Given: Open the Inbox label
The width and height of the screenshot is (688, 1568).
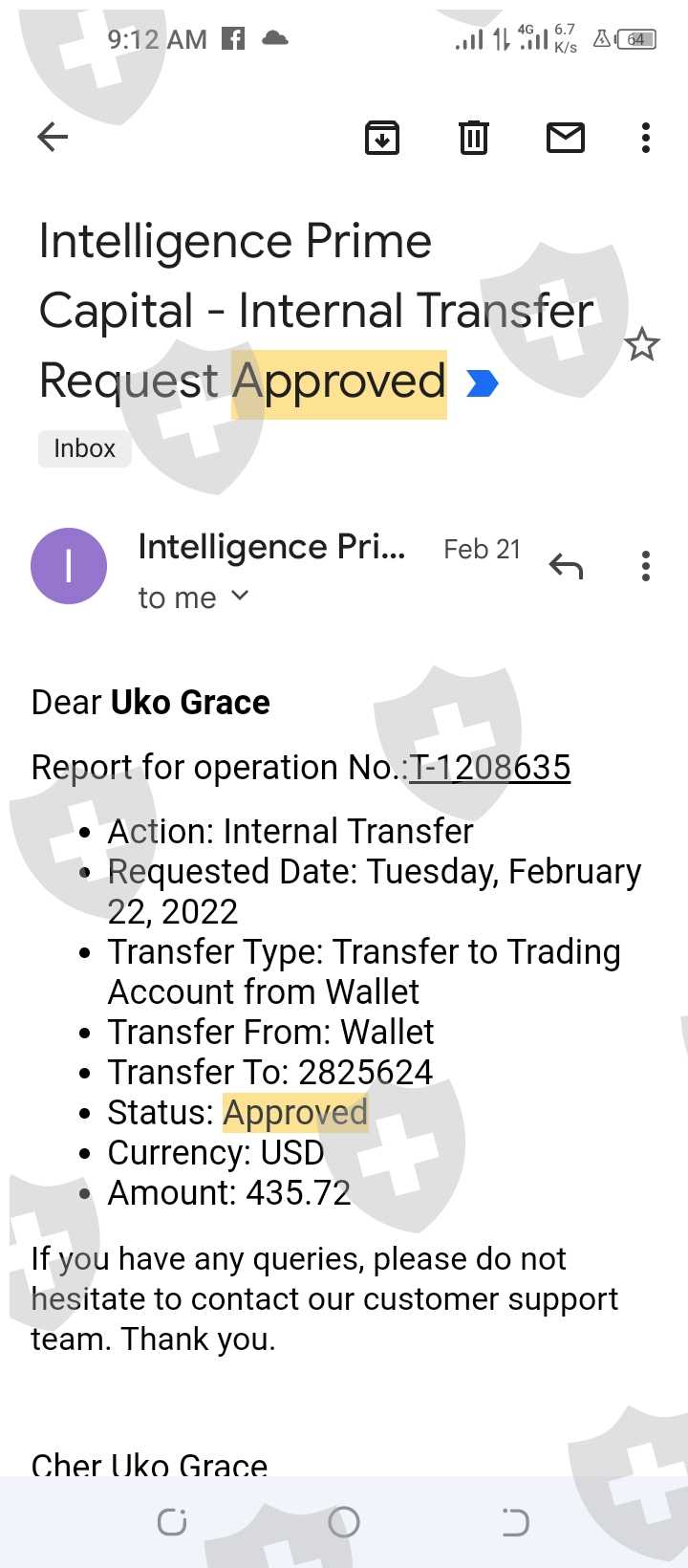Looking at the screenshot, I should pyautogui.click(x=84, y=448).
